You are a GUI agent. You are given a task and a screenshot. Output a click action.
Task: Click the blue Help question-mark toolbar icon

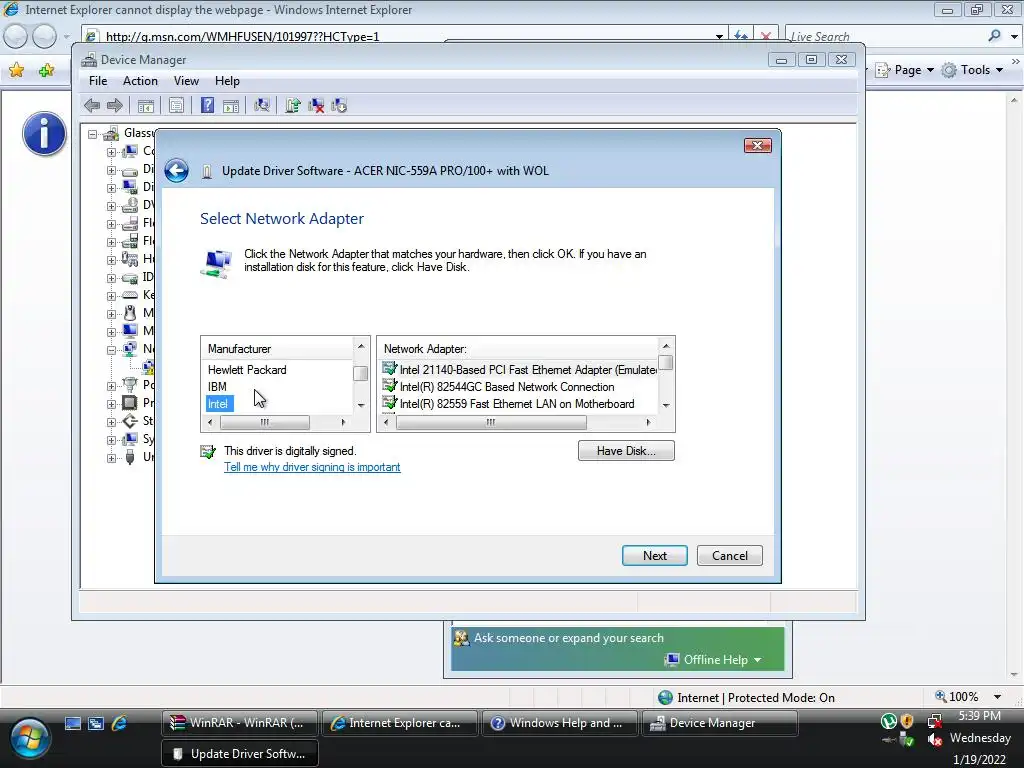point(207,105)
